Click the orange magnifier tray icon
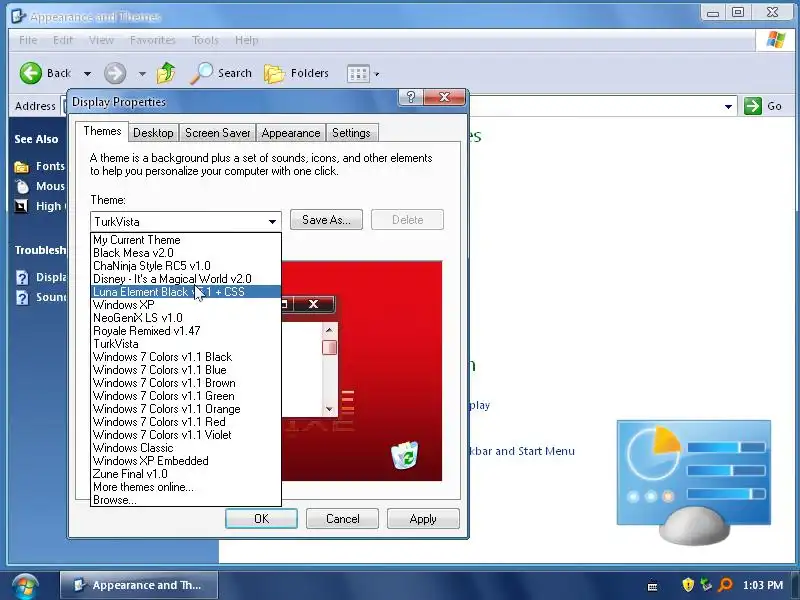Image resolution: width=800 pixels, height=600 pixels. click(x=725, y=585)
